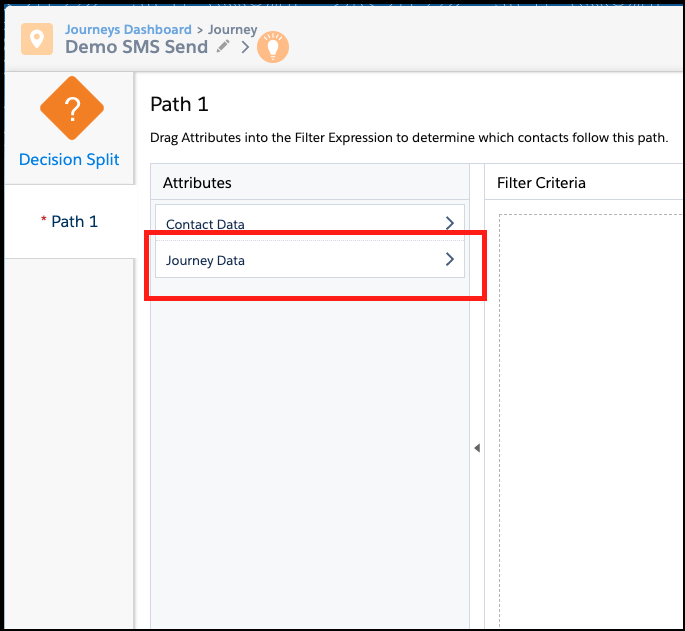Click the Attributes panel header
This screenshot has height=631, width=685.
310,182
